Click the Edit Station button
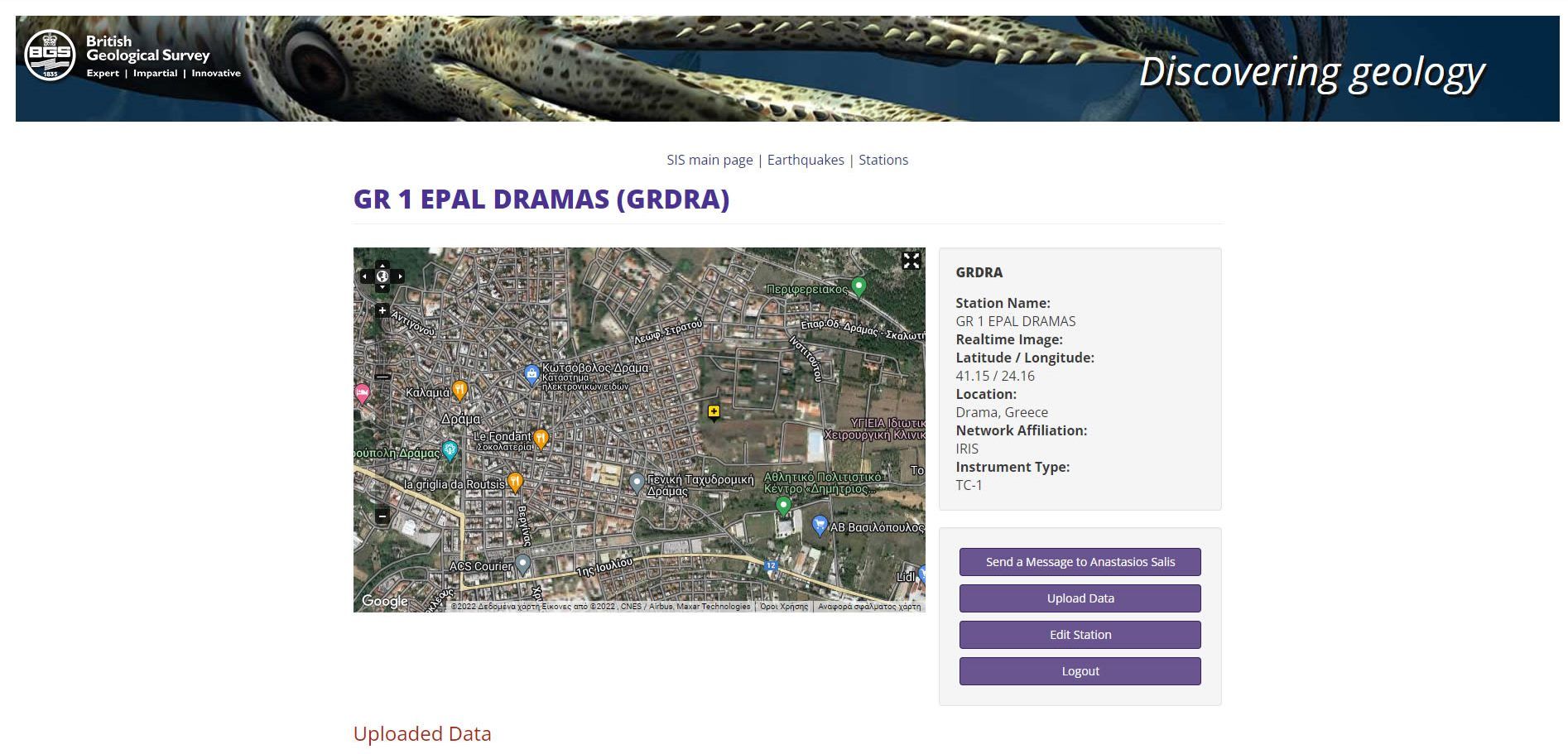1568x754 pixels. (x=1080, y=635)
